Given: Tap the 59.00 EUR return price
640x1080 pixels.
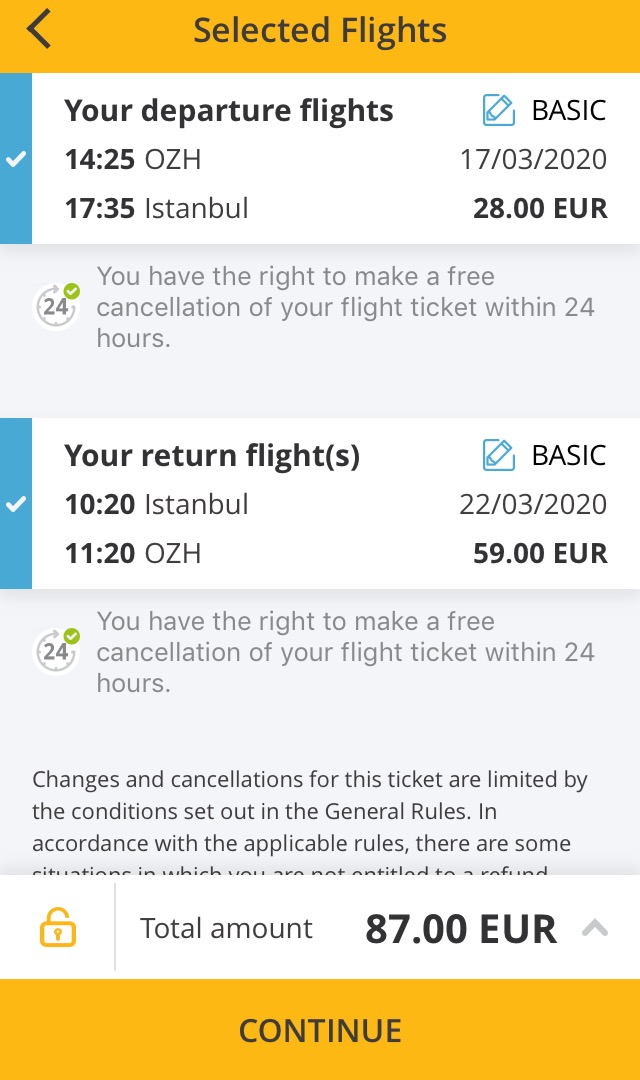Looking at the screenshot, I should [x=540, y=553].
